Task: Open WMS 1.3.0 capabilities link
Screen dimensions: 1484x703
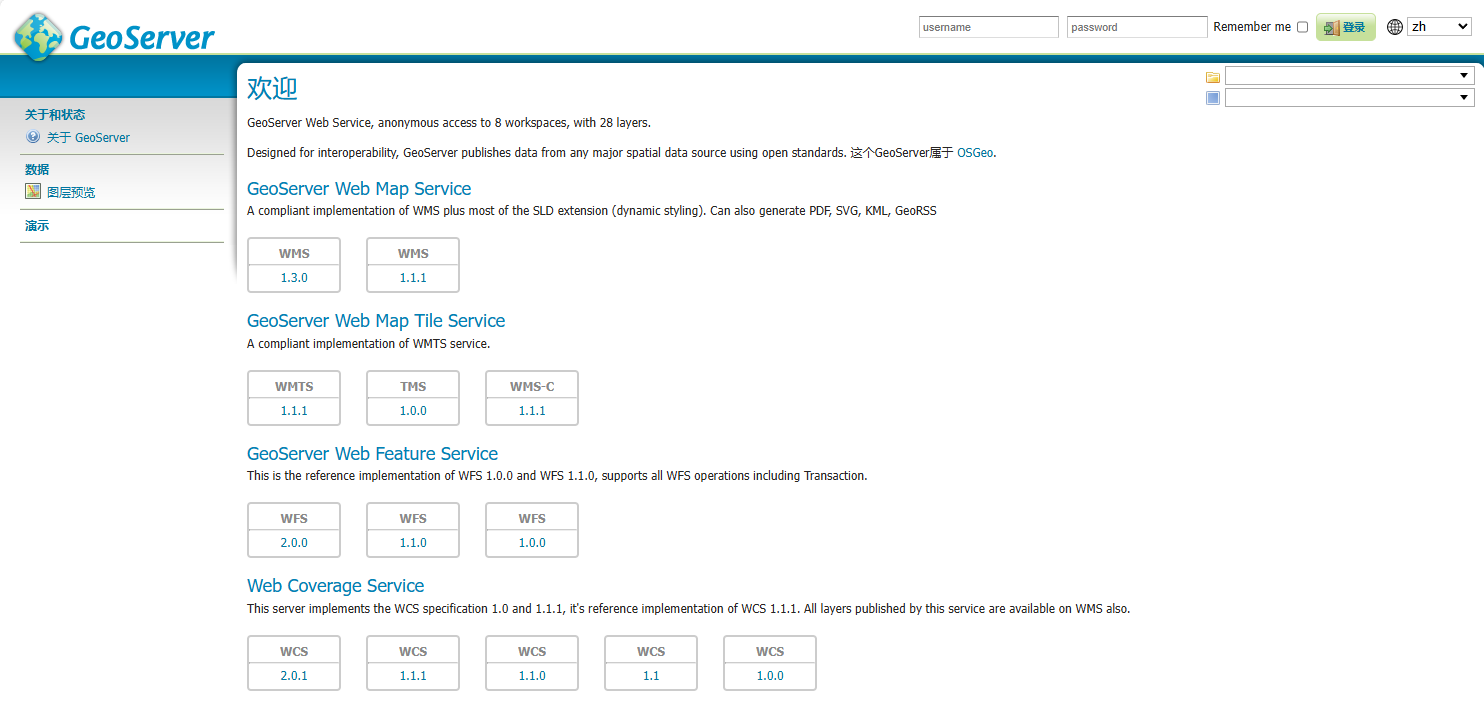Action: 294,277
